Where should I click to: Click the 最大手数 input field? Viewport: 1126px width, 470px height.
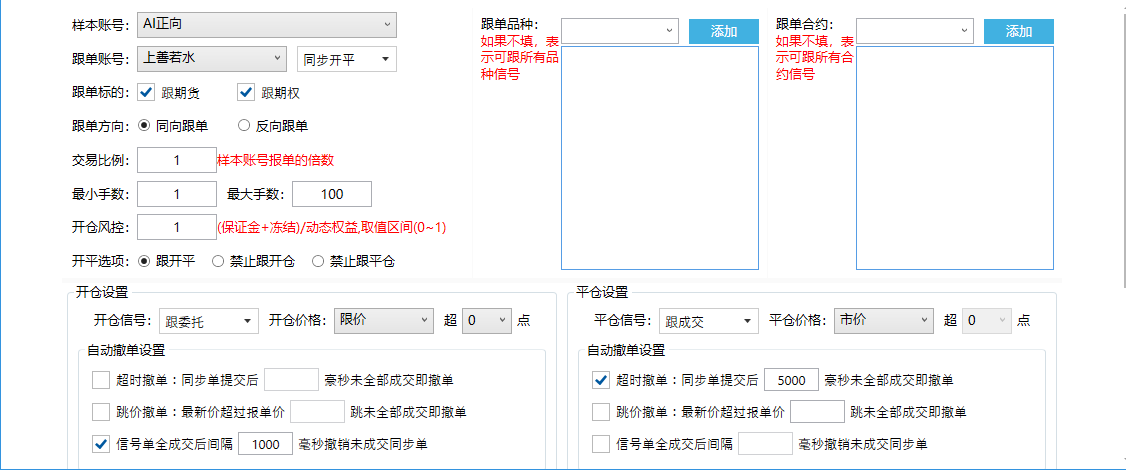click(x=332, y=194)
